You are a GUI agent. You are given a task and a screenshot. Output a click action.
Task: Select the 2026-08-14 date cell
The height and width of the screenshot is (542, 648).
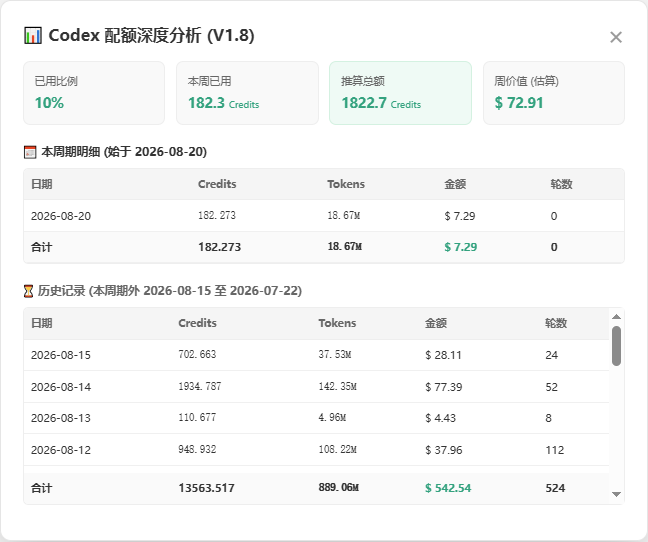tap(61, 387)
